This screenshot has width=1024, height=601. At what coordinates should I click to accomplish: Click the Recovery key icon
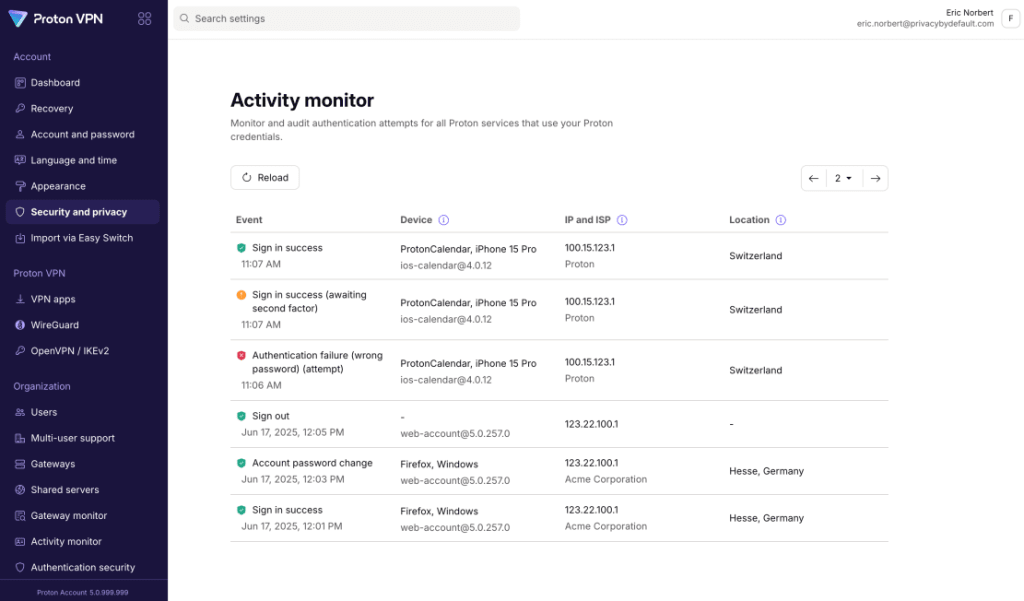[x=20, y=108]
